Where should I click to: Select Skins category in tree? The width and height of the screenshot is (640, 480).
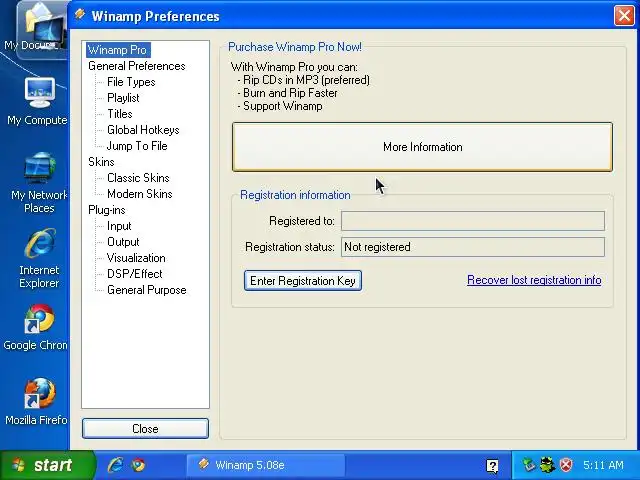coord(101,162)
